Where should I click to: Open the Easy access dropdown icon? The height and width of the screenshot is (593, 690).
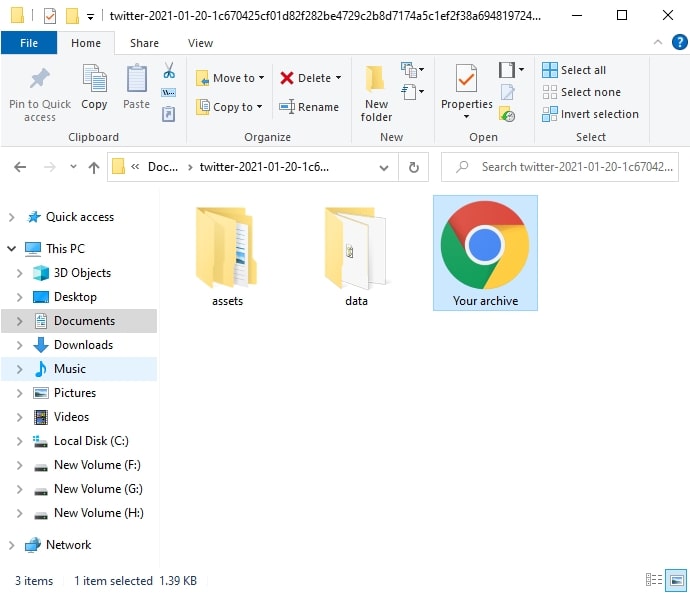coord(412,92)
